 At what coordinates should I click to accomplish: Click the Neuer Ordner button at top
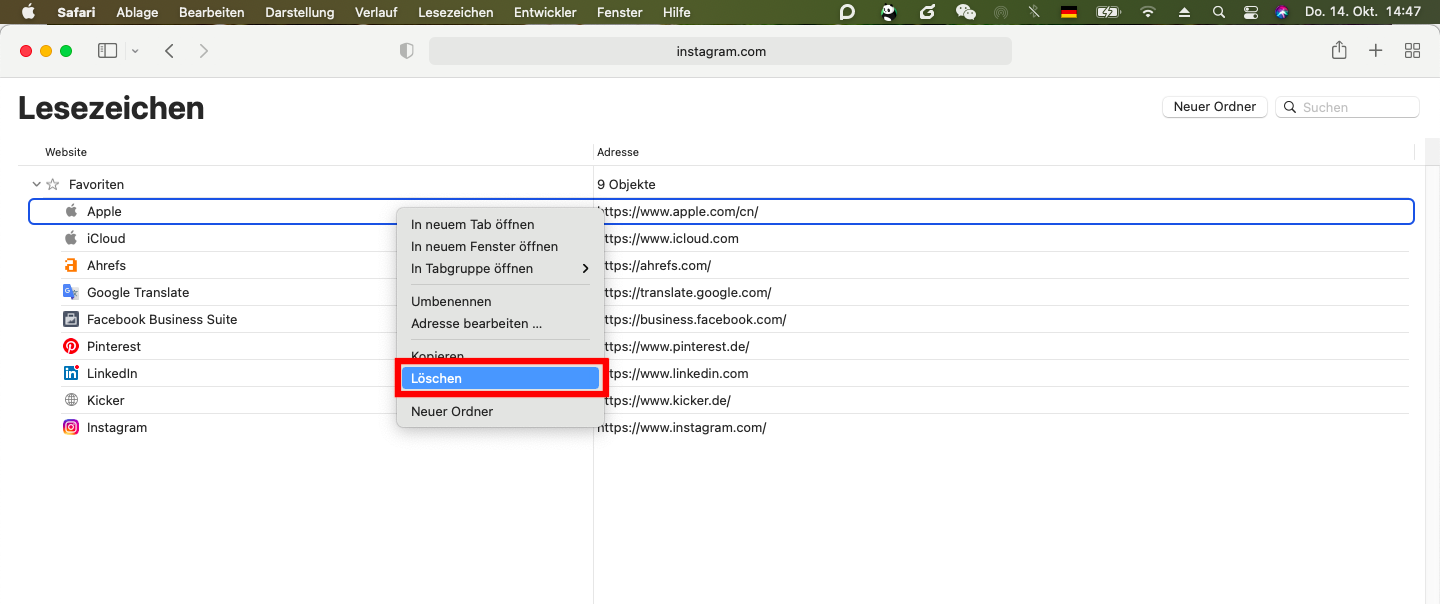[x=1215, y=107]
